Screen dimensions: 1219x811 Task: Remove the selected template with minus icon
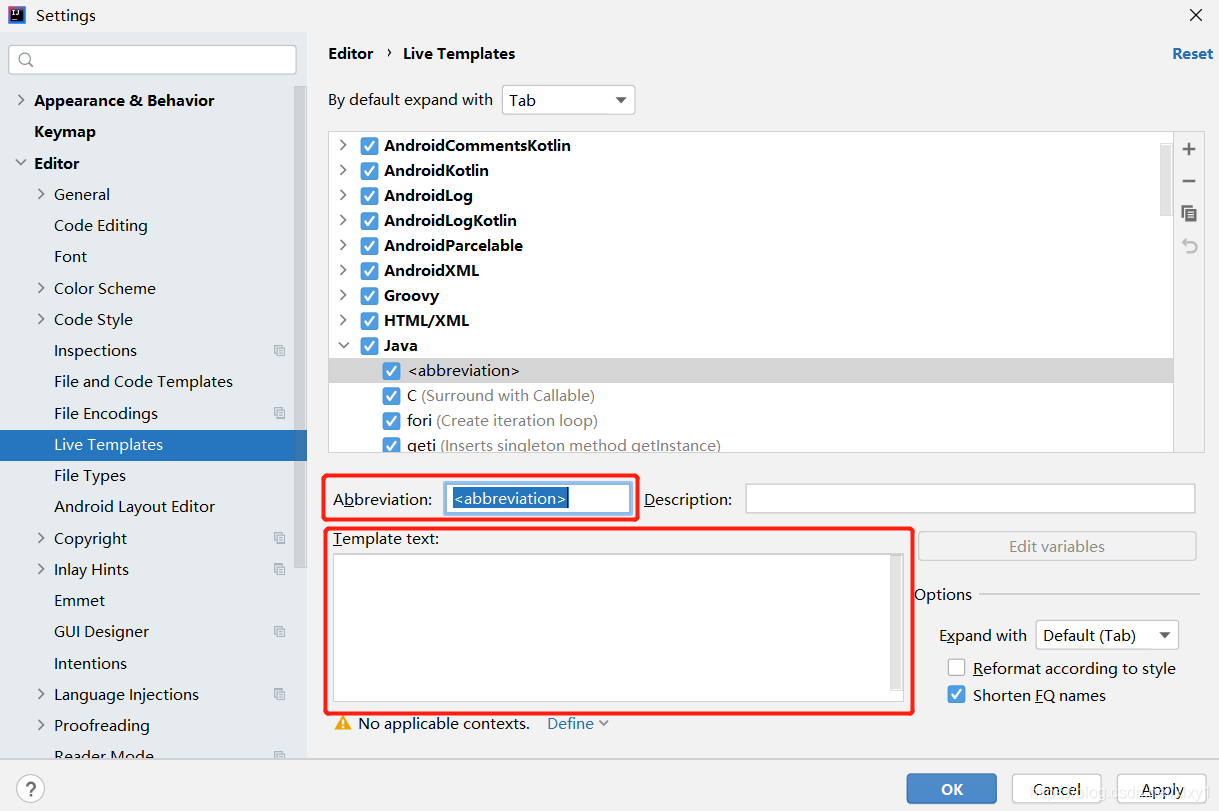click(1189, 181)
